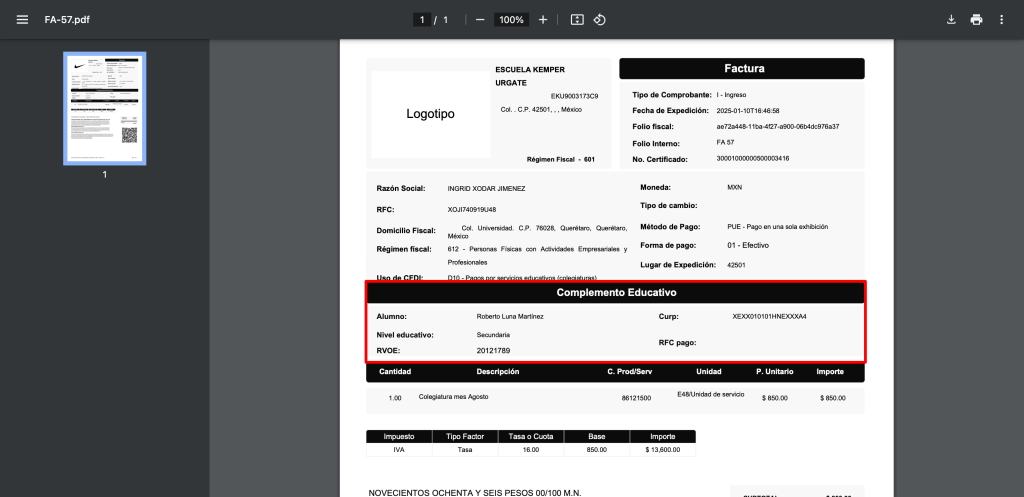Click the zoom in plus icon
This screenshot has height=497, width=1024.
point(543,19)
